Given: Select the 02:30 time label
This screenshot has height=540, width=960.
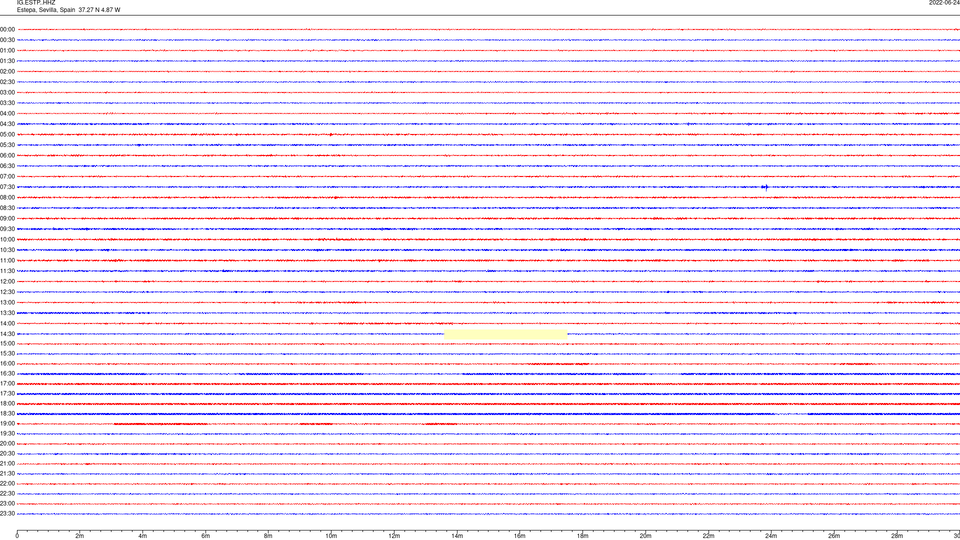Looking at the screenshot, I should tap(7, 82).
